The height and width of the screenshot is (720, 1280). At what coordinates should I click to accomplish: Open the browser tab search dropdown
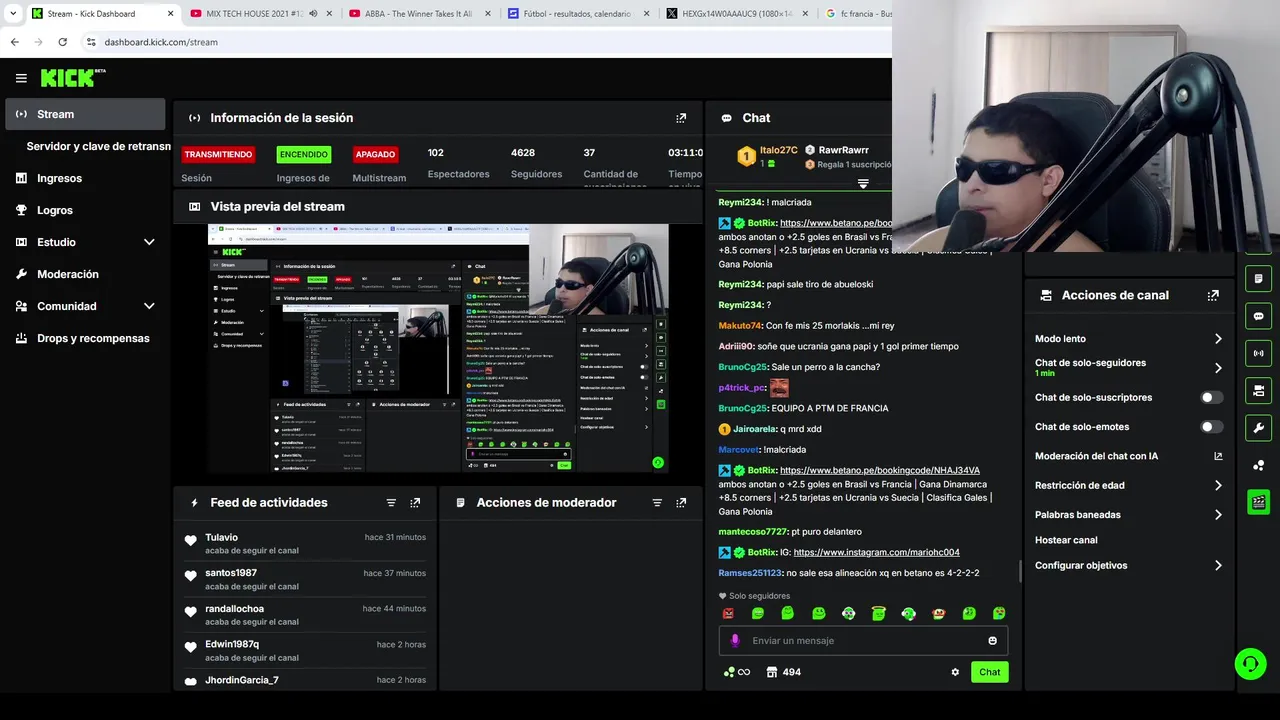[x=13, y=14]
